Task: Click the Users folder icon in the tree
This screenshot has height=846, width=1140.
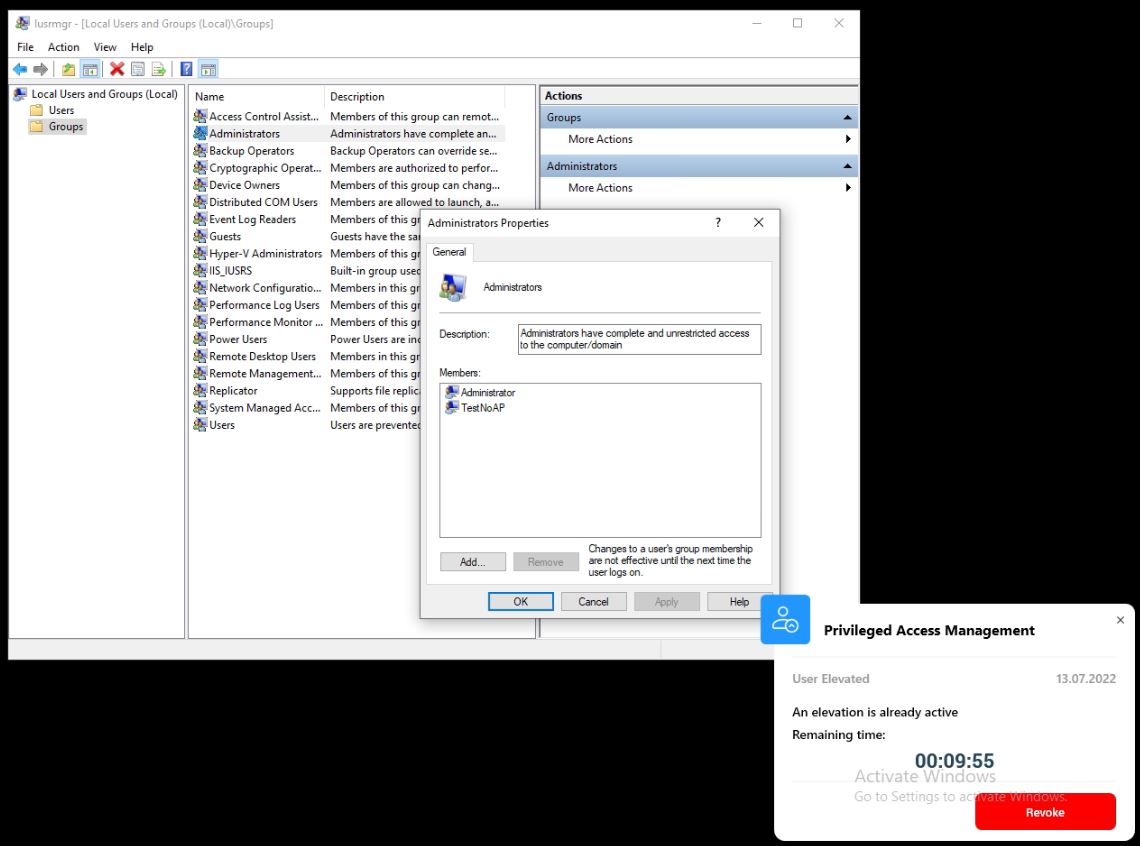Action: click(x=36, y=110)
